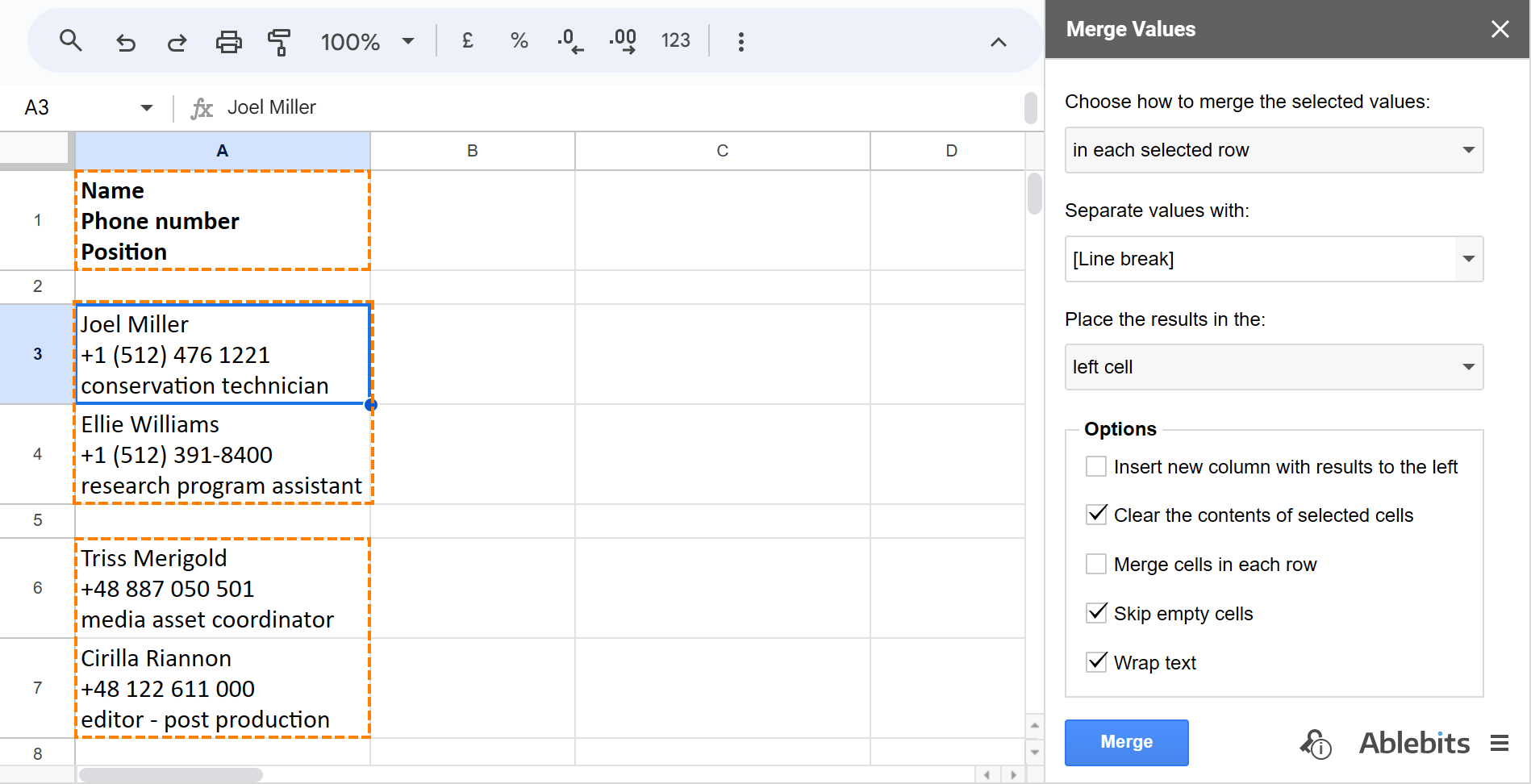This screenshot has width=1531, height=784.
Task: Click the Merge button
Action: (x=1126, y=742)
